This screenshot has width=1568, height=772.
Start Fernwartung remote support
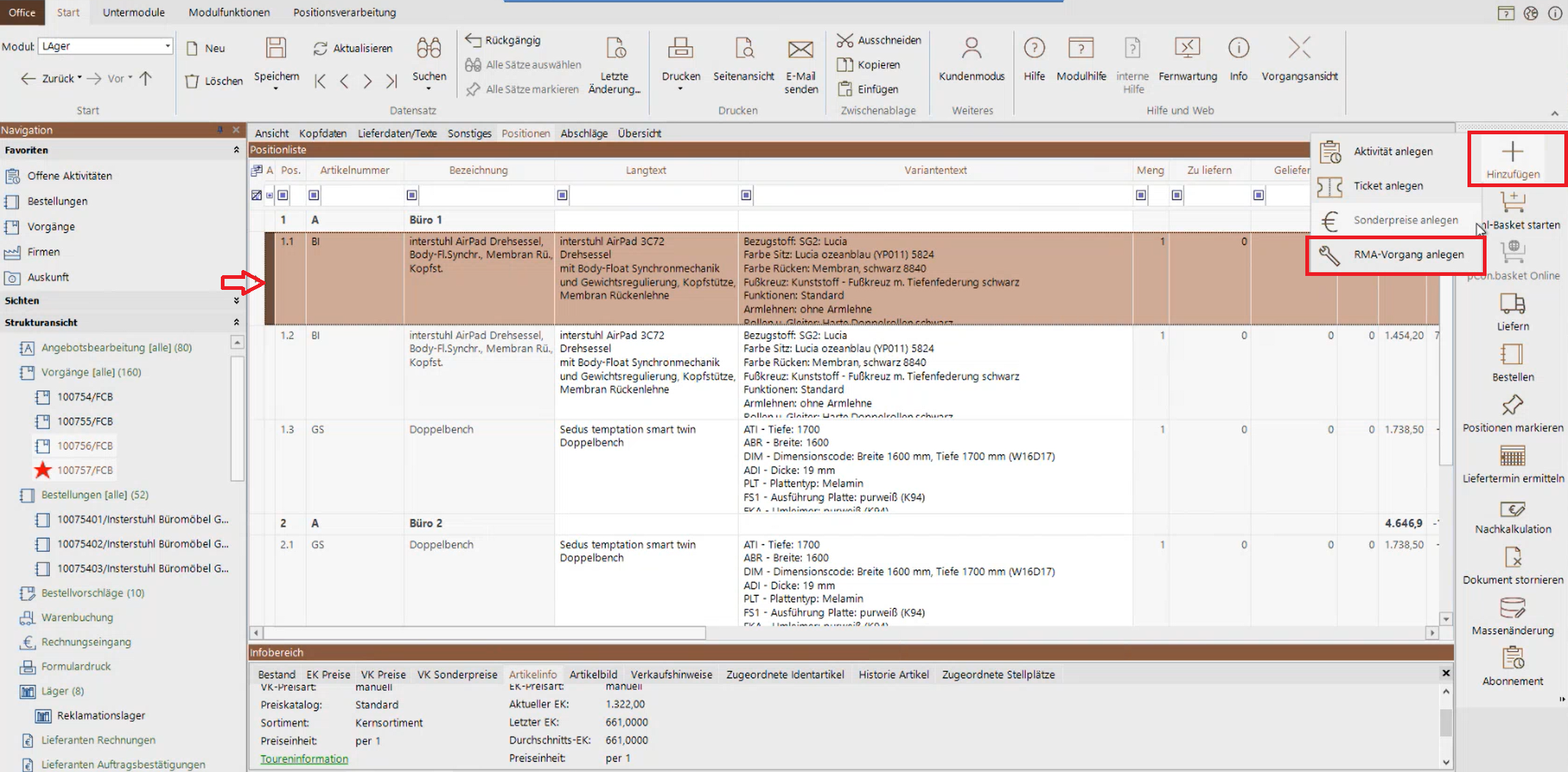pos(1186,49)
